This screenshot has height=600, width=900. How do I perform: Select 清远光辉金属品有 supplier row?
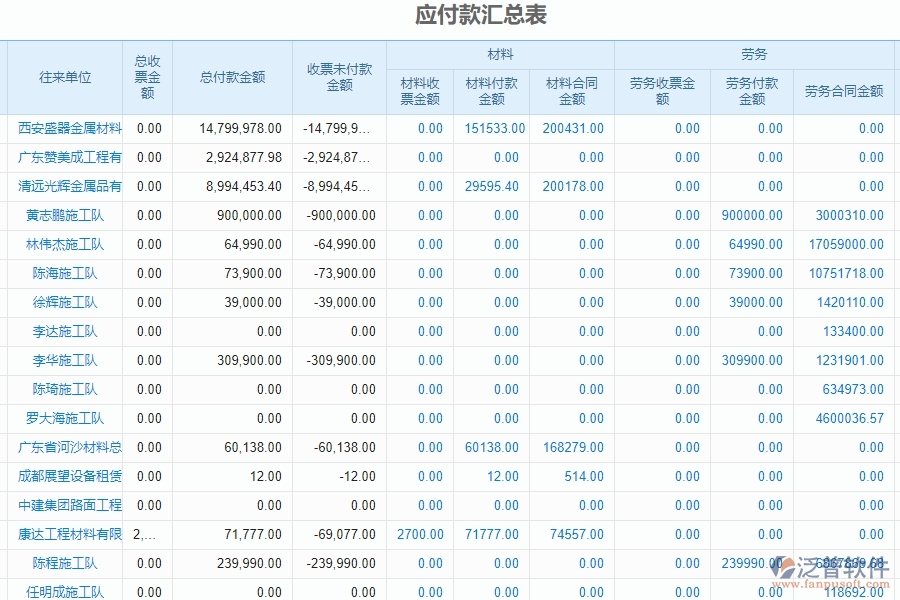click(x=63, y=186)
